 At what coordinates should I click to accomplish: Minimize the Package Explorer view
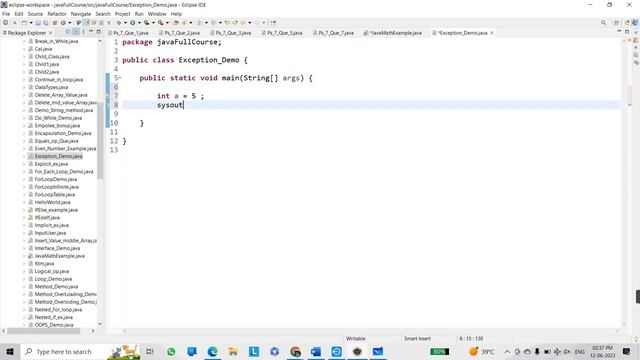[x=91, y=31]
